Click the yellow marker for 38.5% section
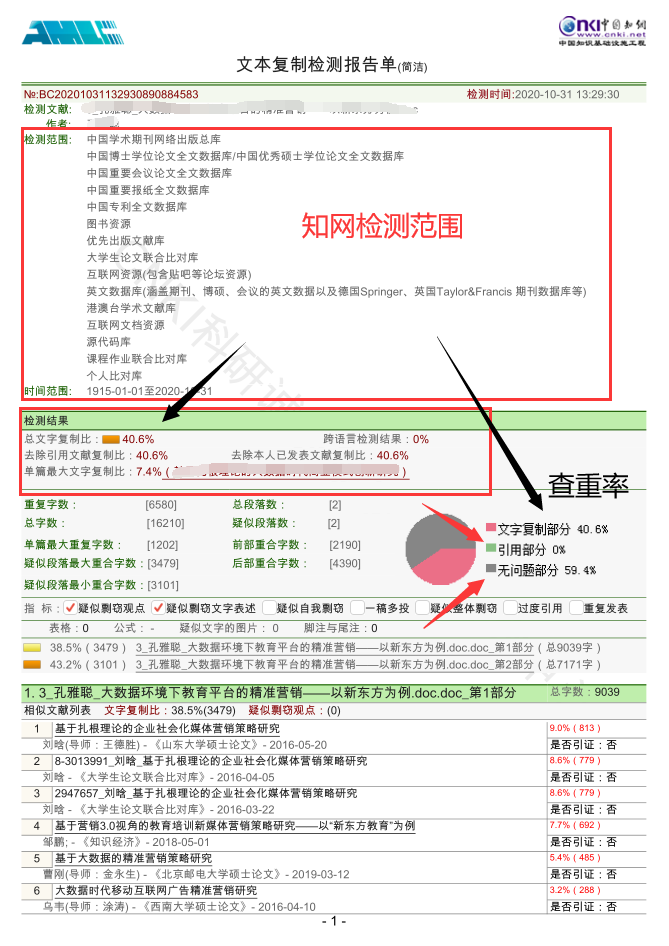This screenshot has width=669, height=946. point(33,648)
